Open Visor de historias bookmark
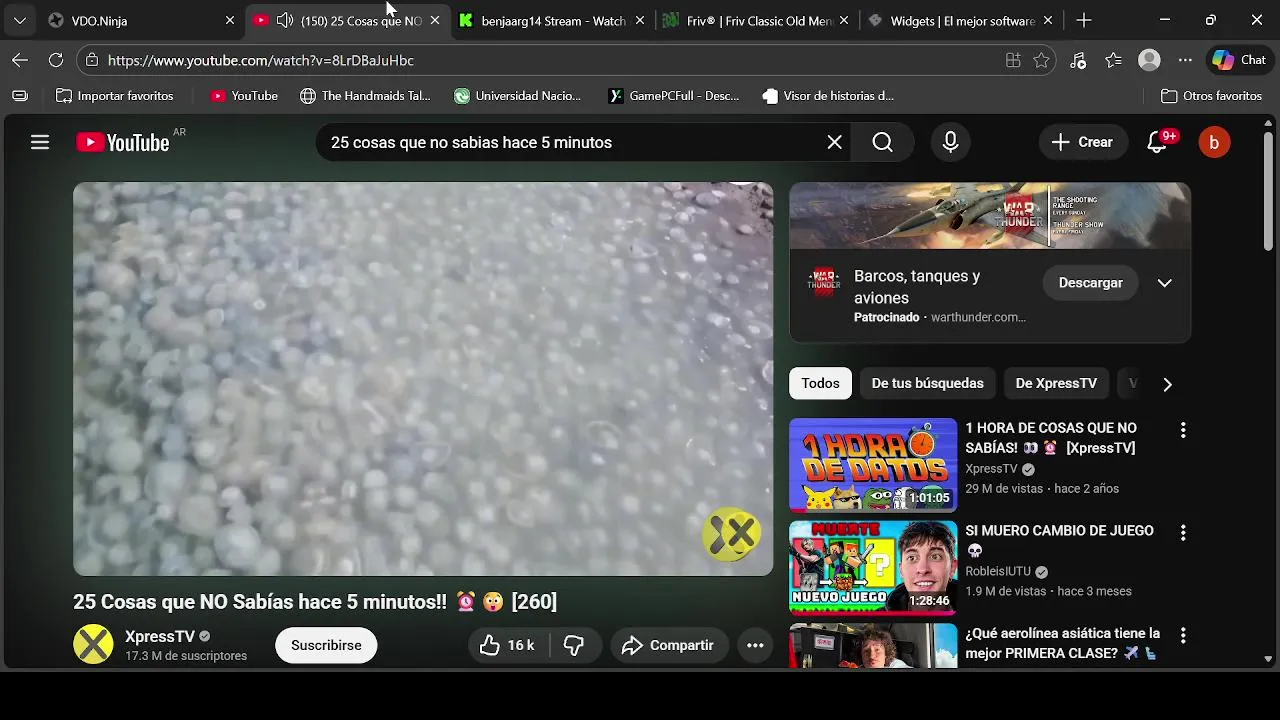The height and width of the screenshot is (720, 1280). [x=828, y=96]
